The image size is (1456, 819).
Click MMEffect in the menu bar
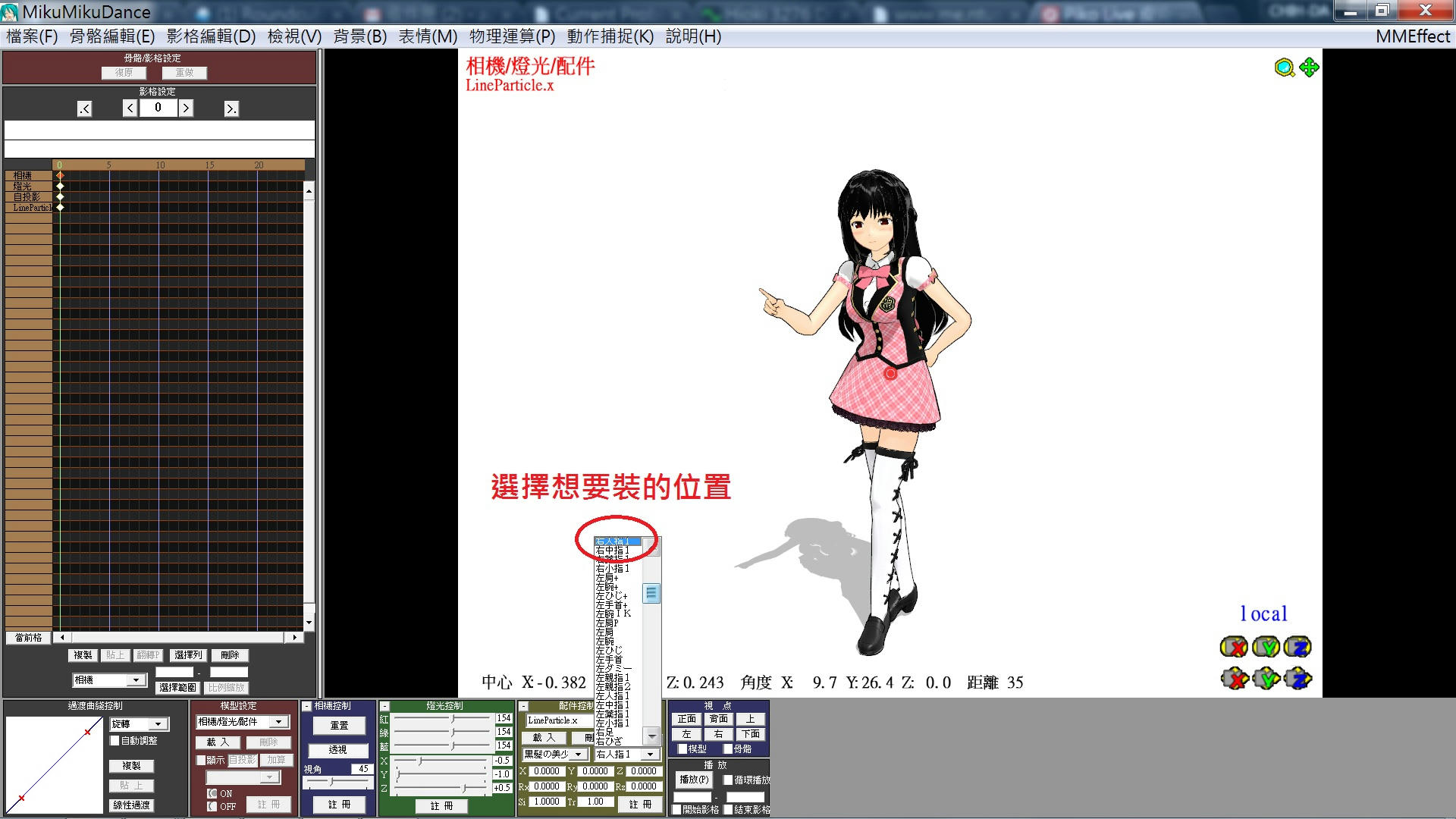1413,36
